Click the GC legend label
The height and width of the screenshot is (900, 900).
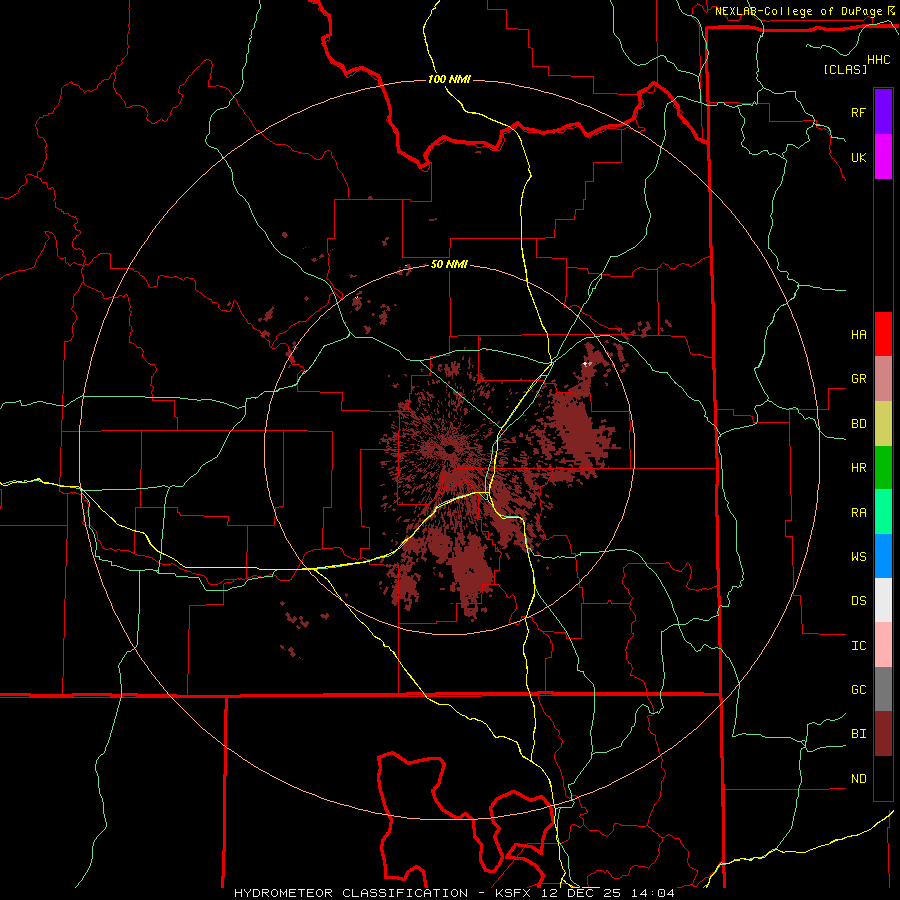point(858,690)
